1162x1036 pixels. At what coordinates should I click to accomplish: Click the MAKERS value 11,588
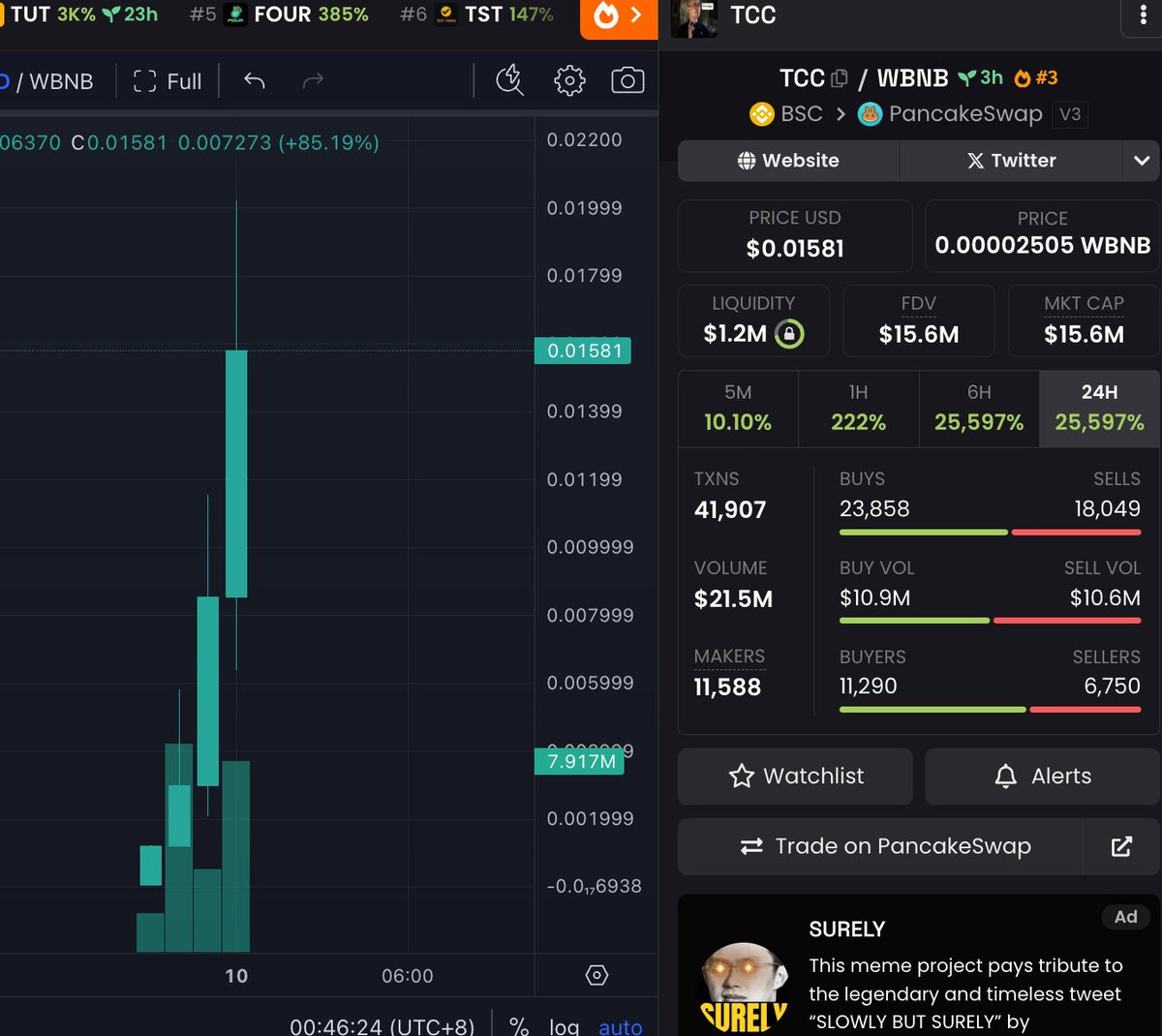pyautogui.click(x=727, y=686)
